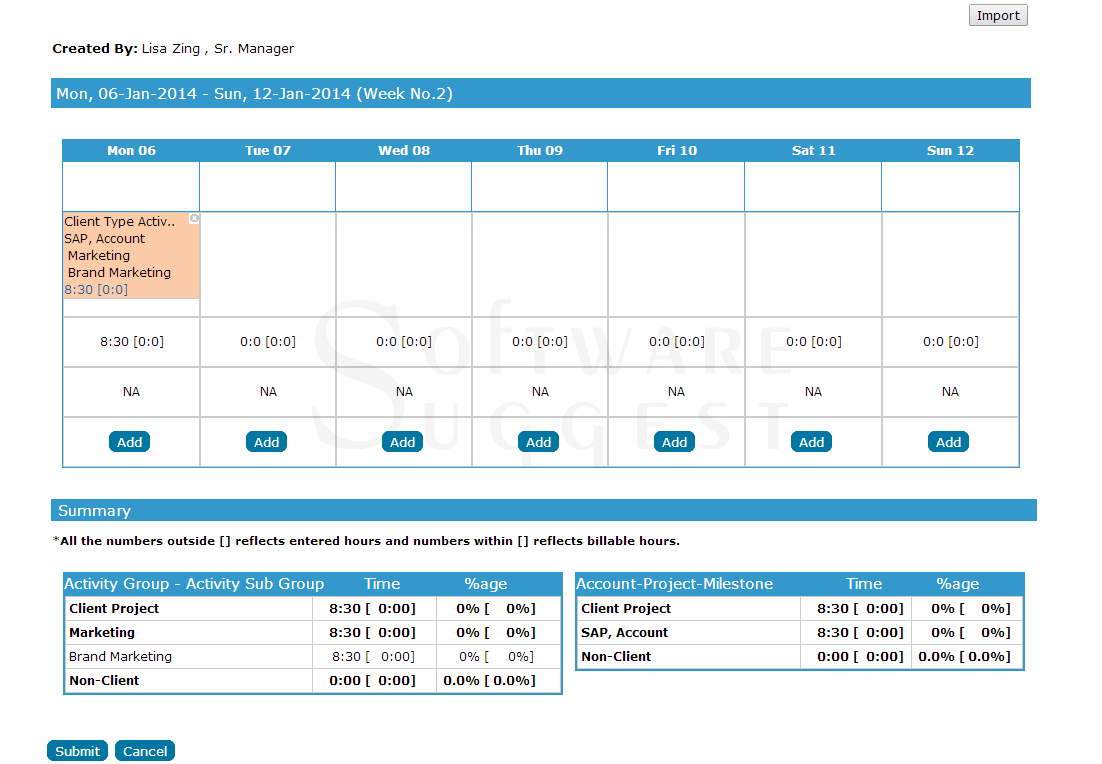Add a new entry under Thu 09
The image size is (1102, 764).
(x=538, y=441)
